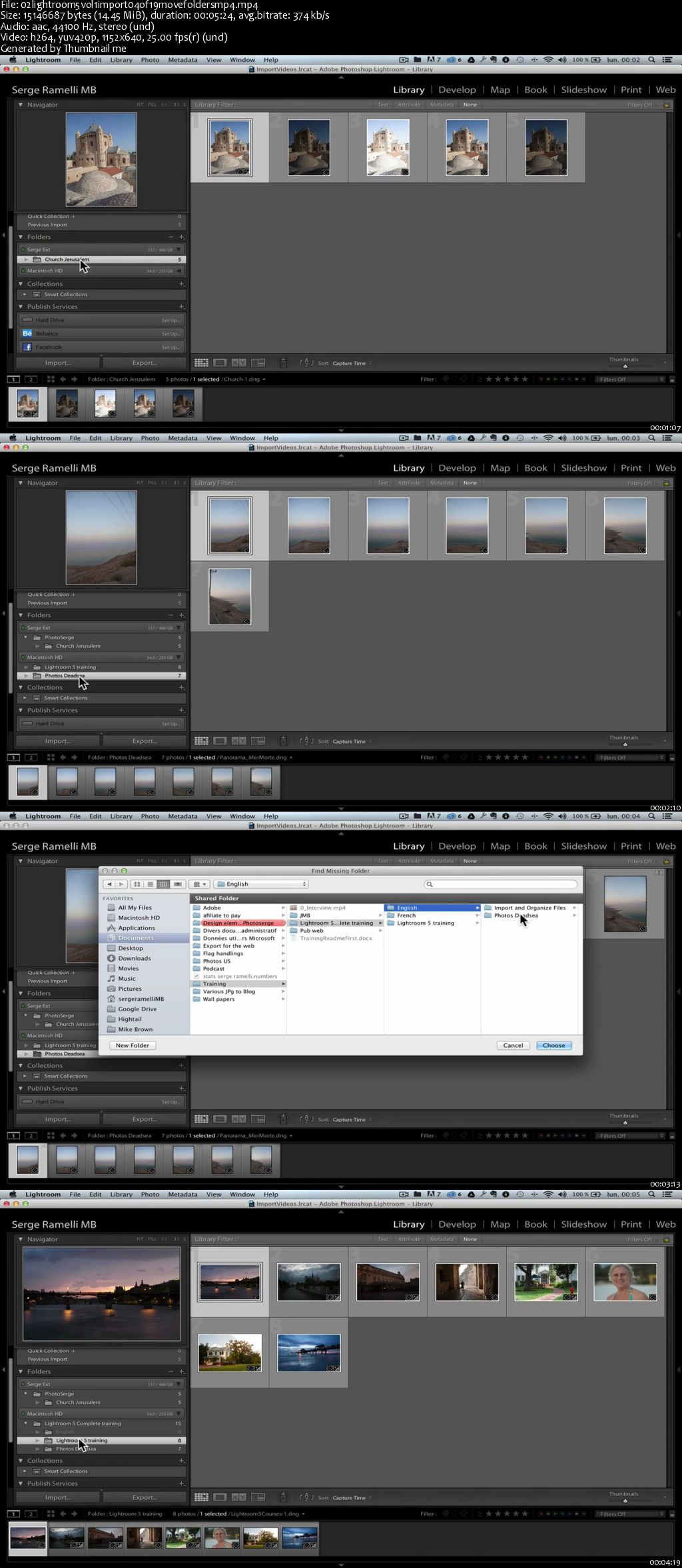
Task: Select the woman portrait thumbnail in grid
Action: click(x=625, y=1282)
